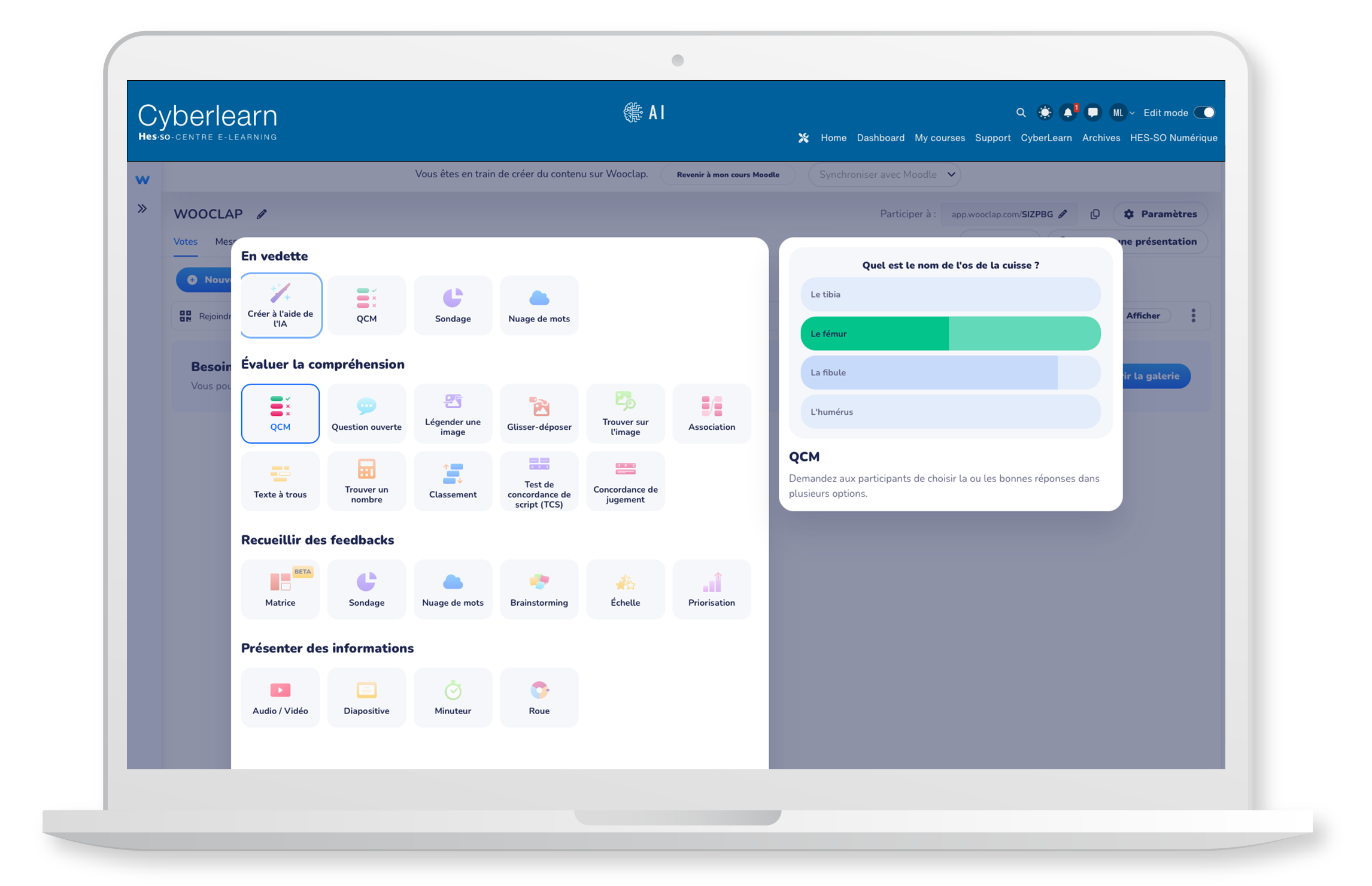The image size is (1372, 886).
Task: Choose the Roue tile
Action: [539, 698]
